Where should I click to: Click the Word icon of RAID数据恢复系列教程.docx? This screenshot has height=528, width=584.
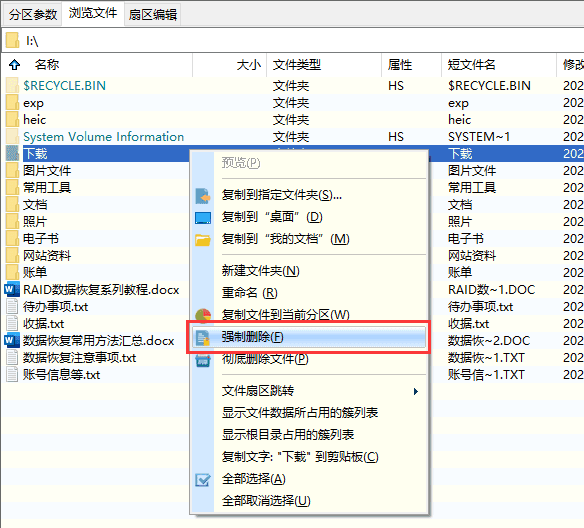(x=11, y=289)
